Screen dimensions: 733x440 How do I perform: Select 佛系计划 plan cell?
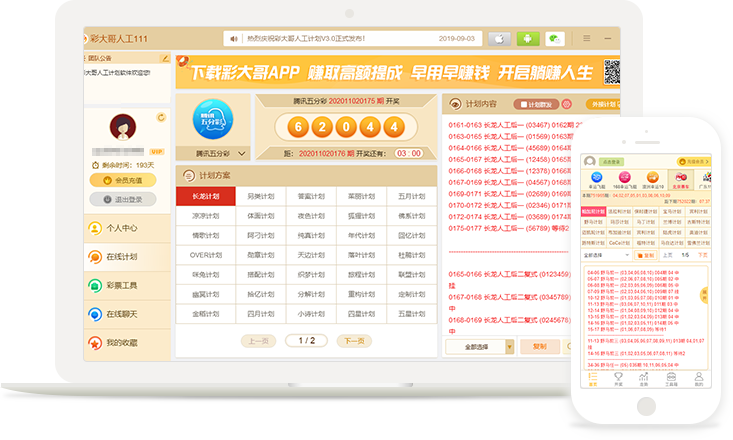click(x=412, y=216)
